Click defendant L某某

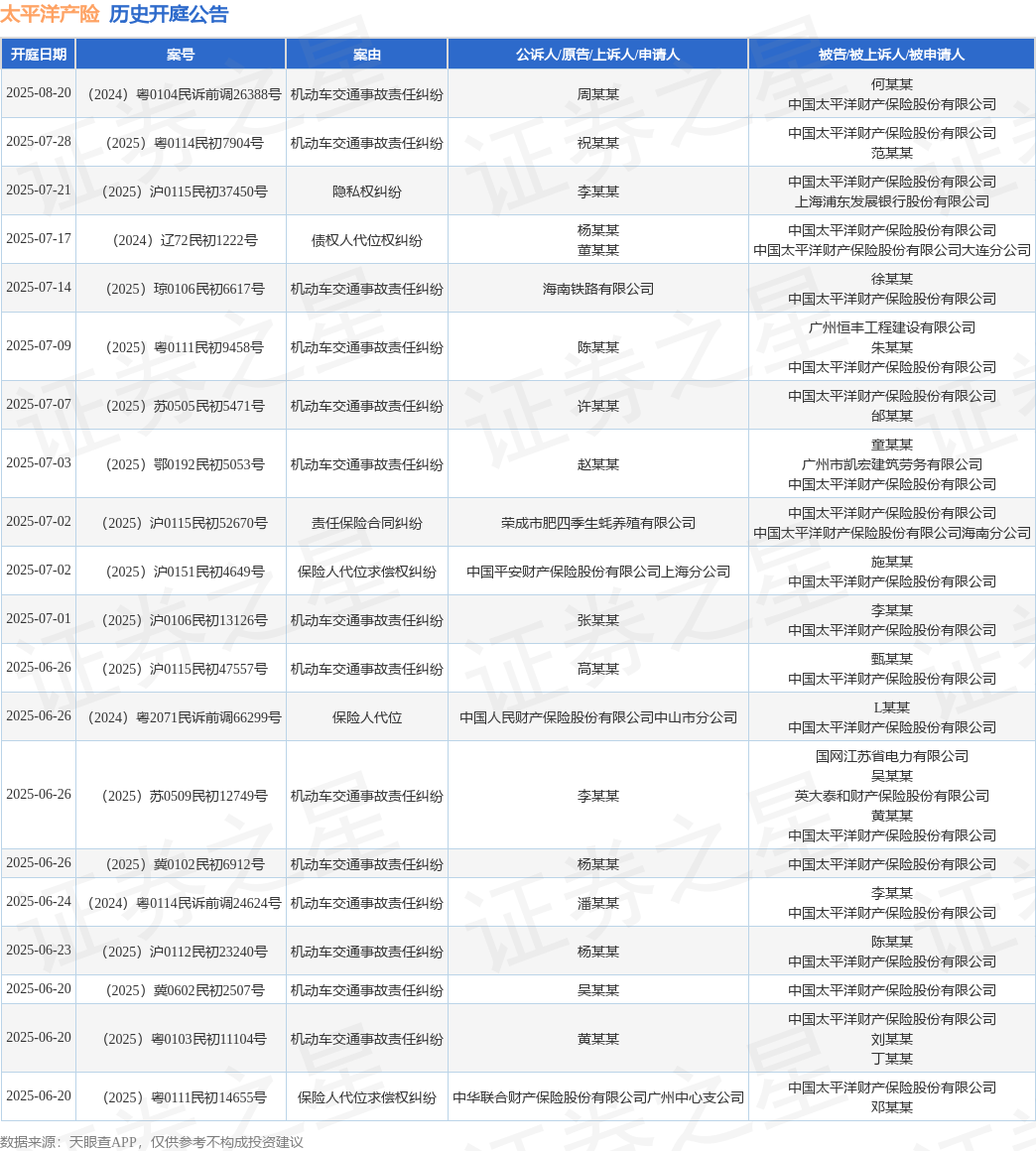[x=891, y=707]
